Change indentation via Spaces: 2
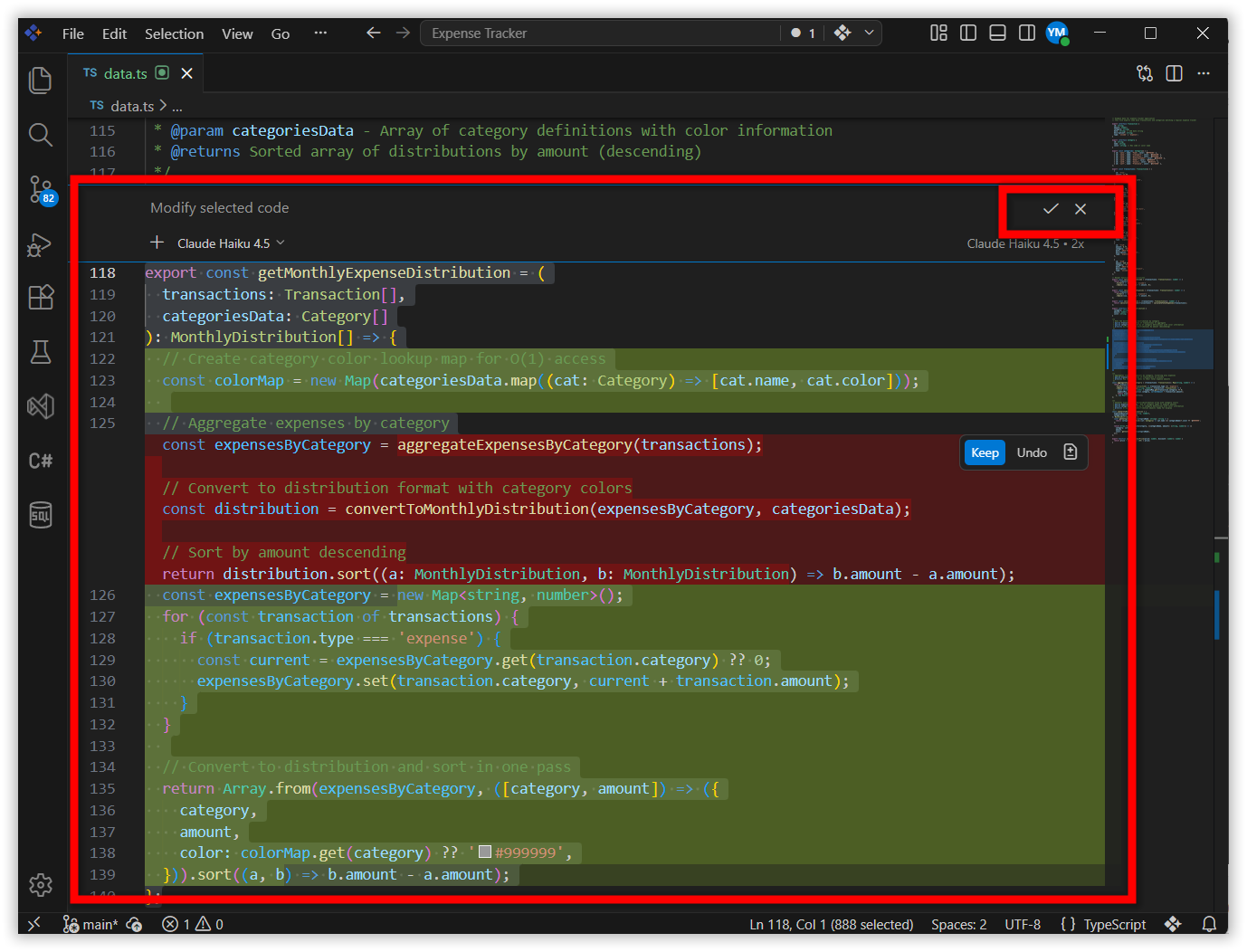1247x952 pixels. [x=959, y=924]
